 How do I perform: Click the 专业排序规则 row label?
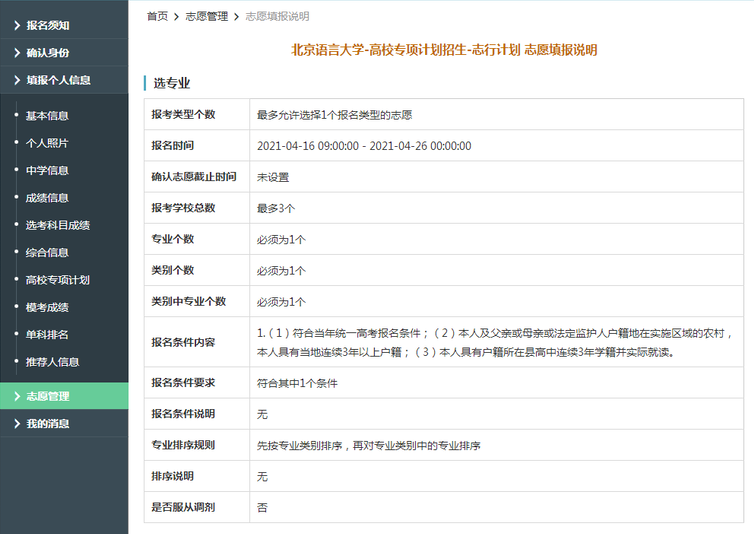point(183,446)
